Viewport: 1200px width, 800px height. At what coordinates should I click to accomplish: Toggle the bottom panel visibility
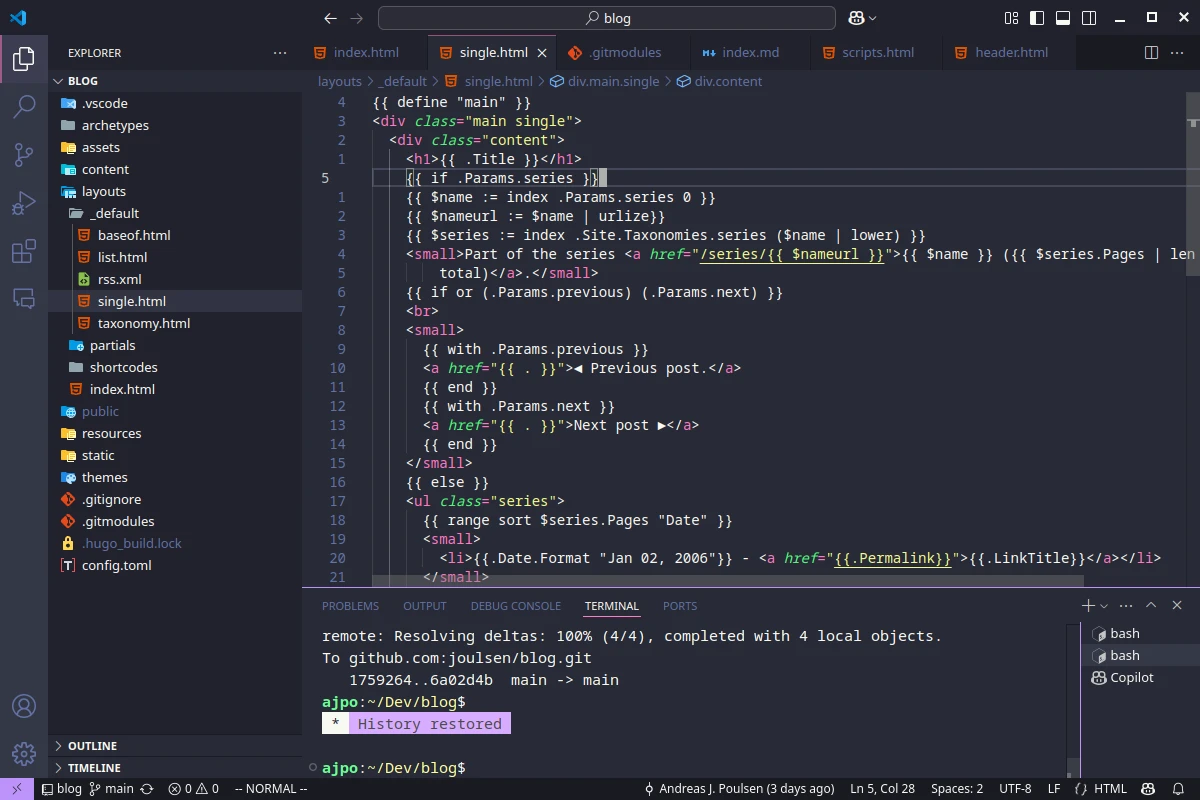click(1063, 18)
